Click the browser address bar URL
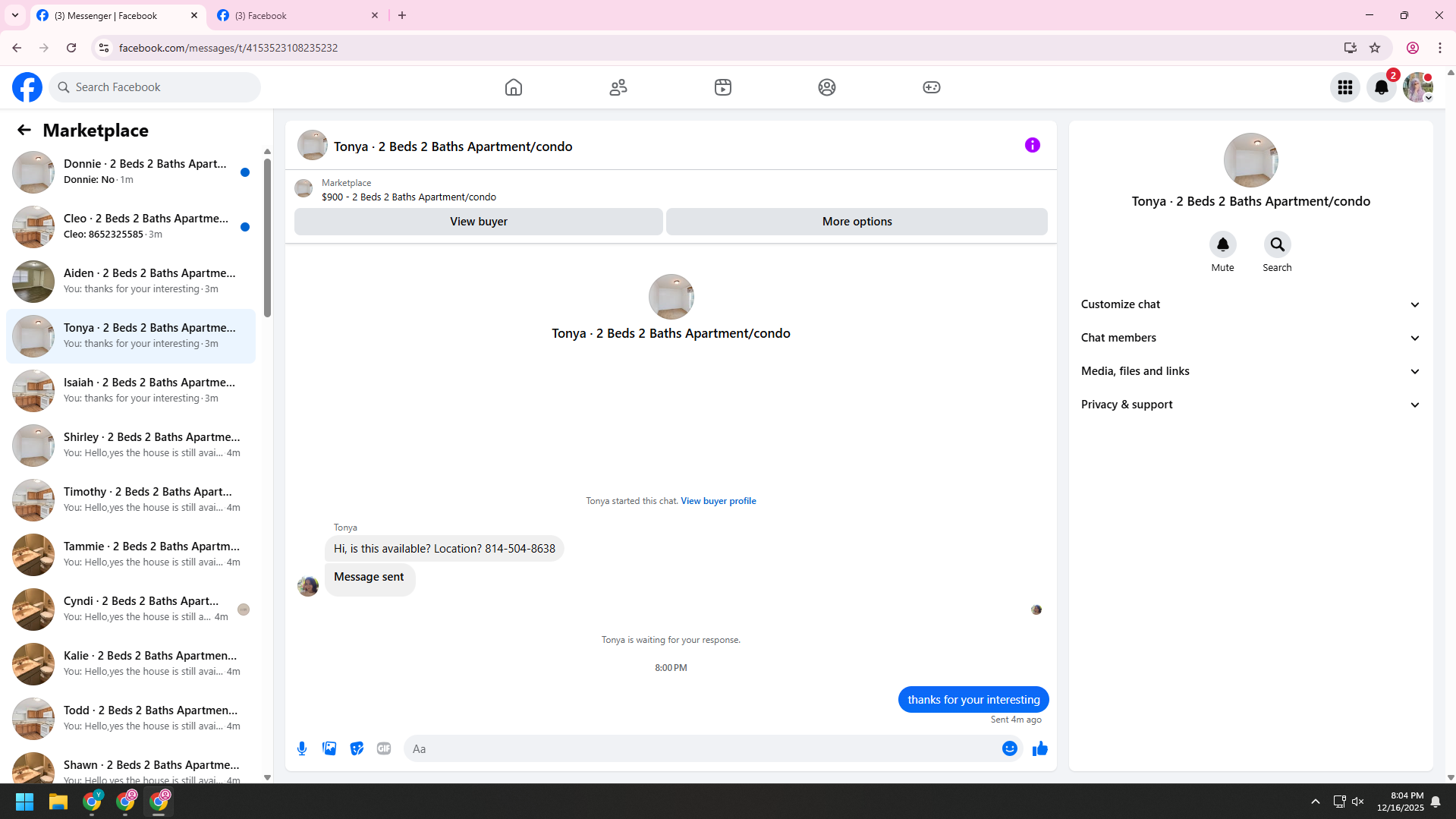The height and width of the screenshot is (819, 1456). [228, 48]
